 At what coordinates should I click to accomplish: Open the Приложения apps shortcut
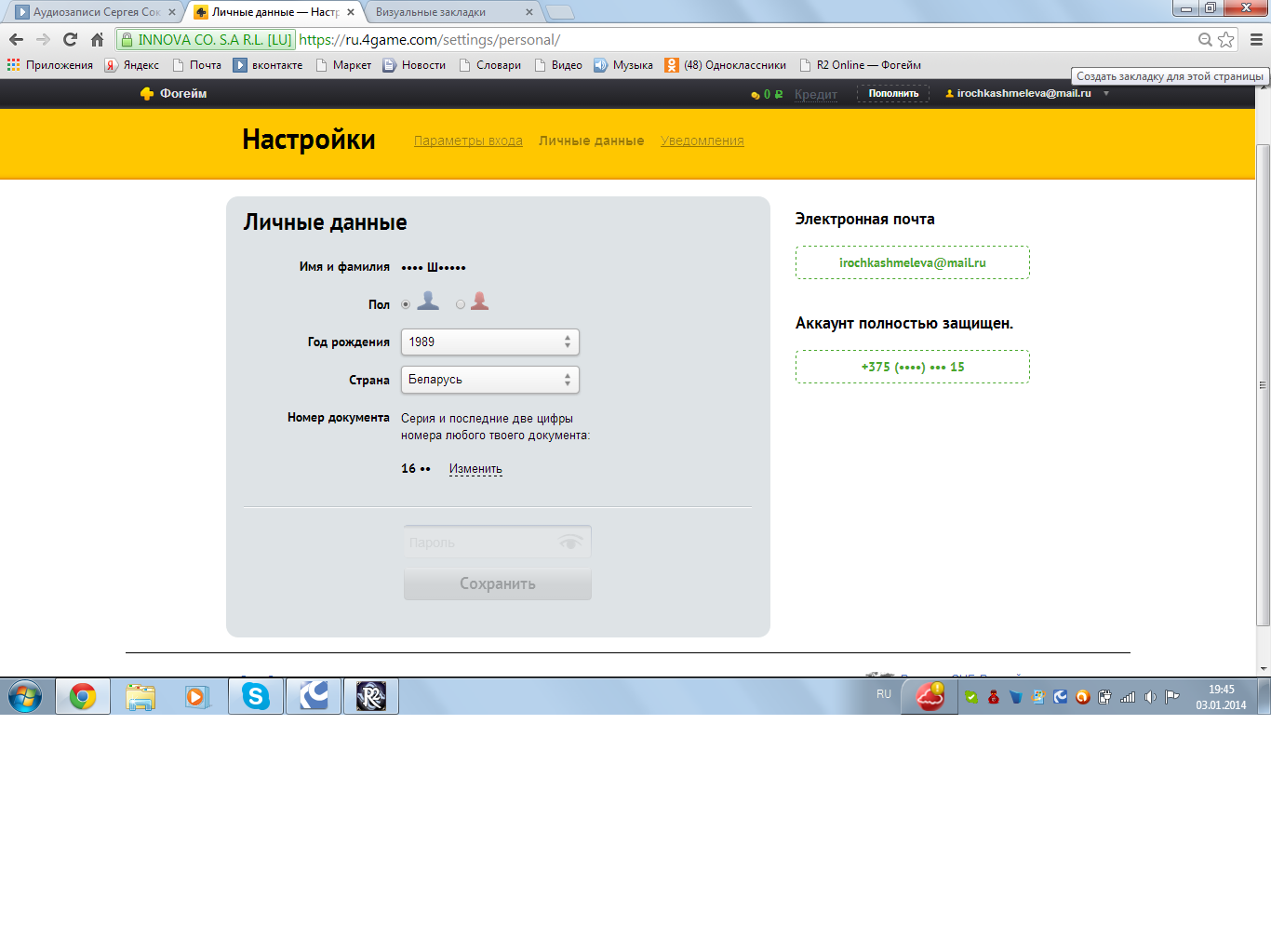coord(50,65)
